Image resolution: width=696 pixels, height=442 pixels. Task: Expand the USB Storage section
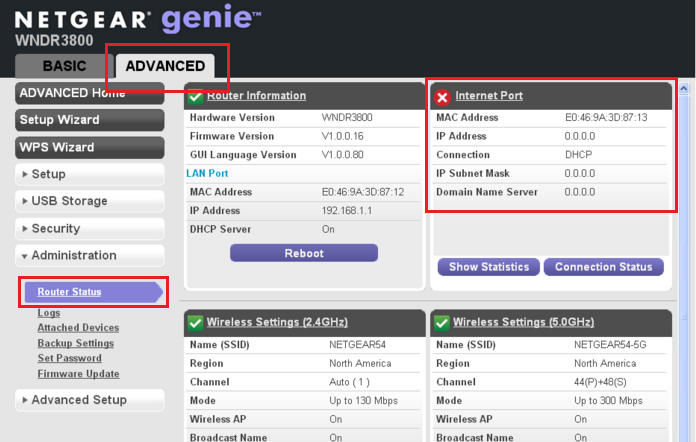pos(90,201)
